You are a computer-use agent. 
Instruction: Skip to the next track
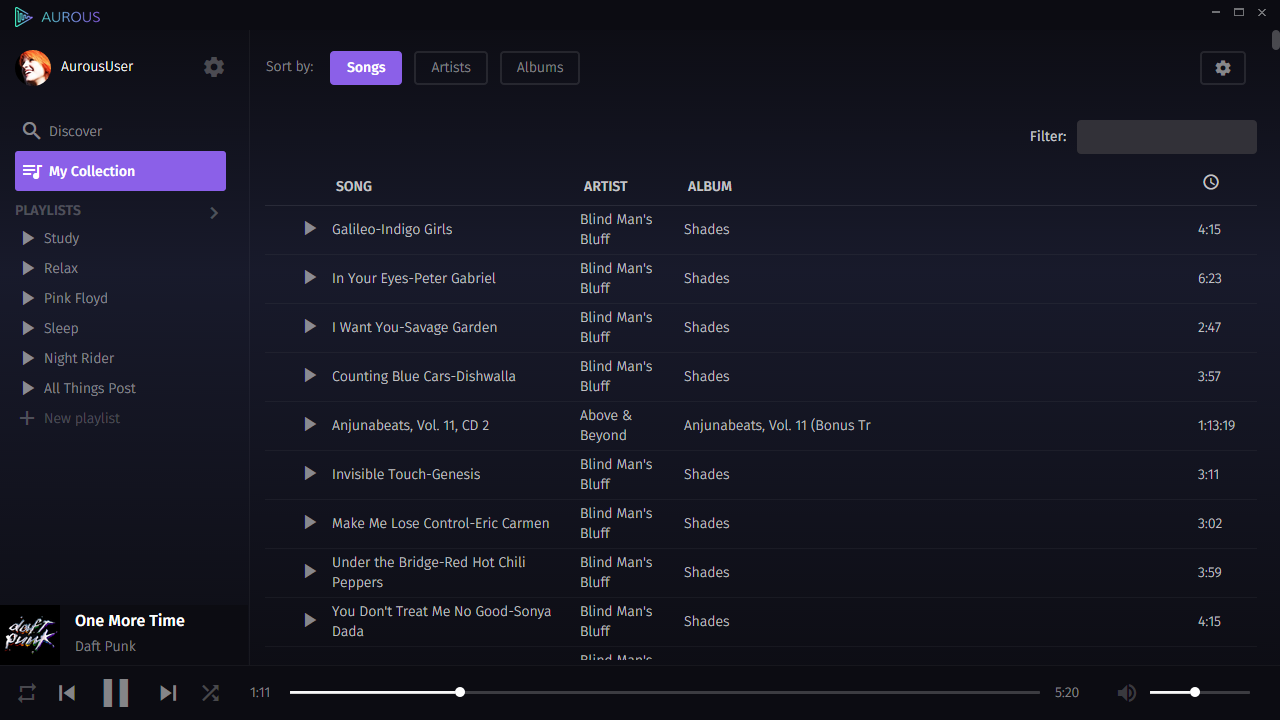point(168,693)
